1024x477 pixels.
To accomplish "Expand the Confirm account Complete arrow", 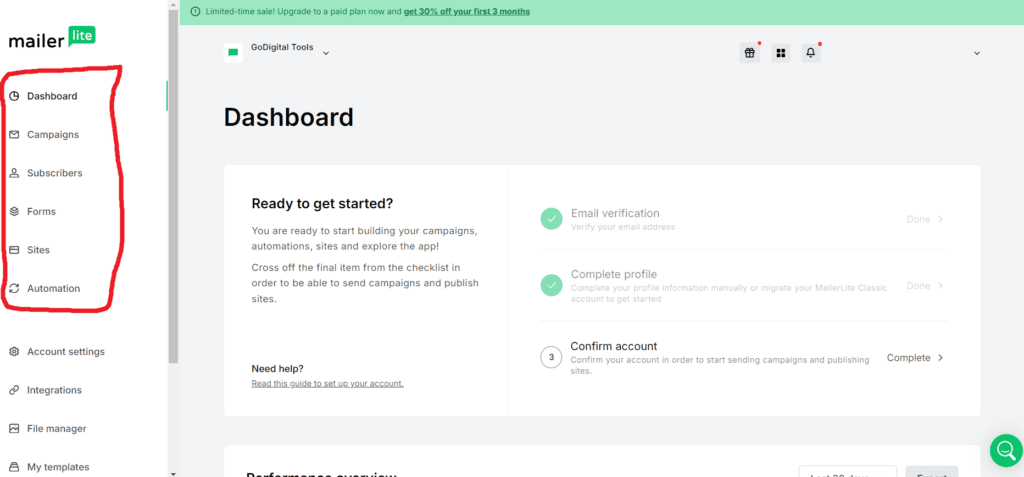I will click(x=940, y=357).
